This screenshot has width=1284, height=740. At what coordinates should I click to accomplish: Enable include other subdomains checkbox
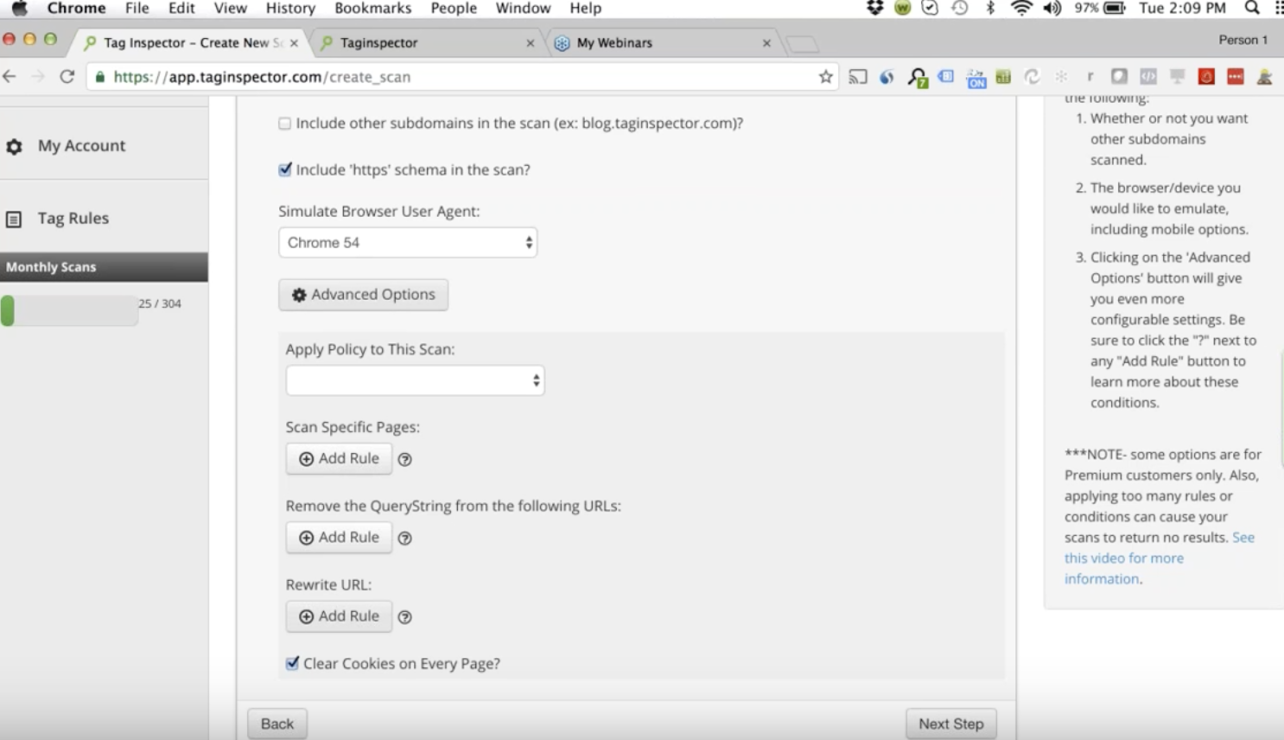click(285, 124)
